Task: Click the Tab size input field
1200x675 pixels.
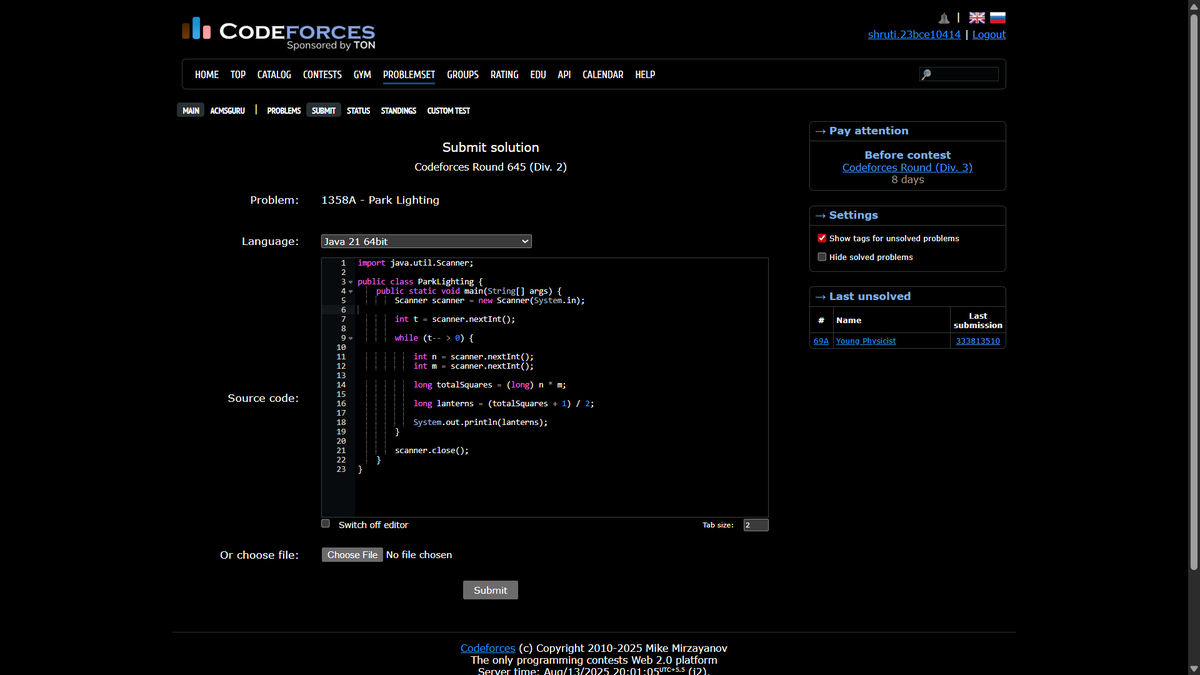Action: (x=756, y=525)
